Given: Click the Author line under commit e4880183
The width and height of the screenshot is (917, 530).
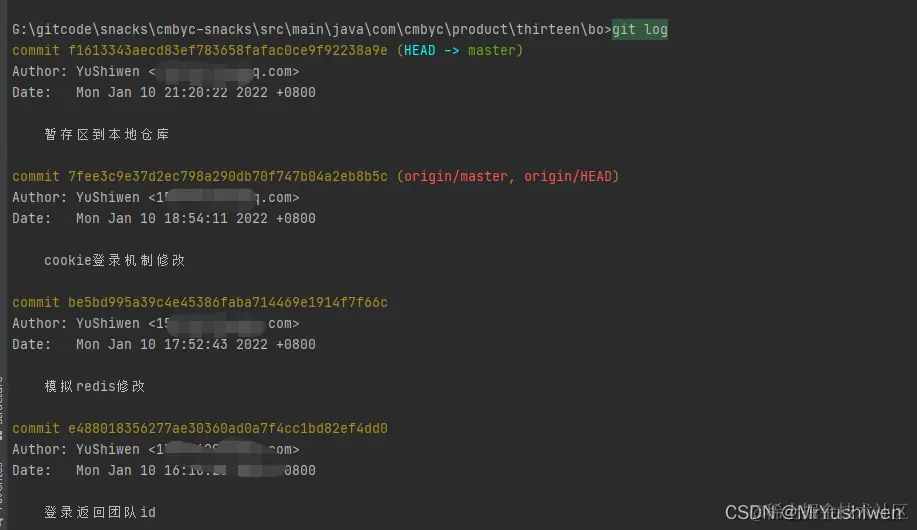Looking at the screenshot, I should pyautogui.click(x=156, y=449).
